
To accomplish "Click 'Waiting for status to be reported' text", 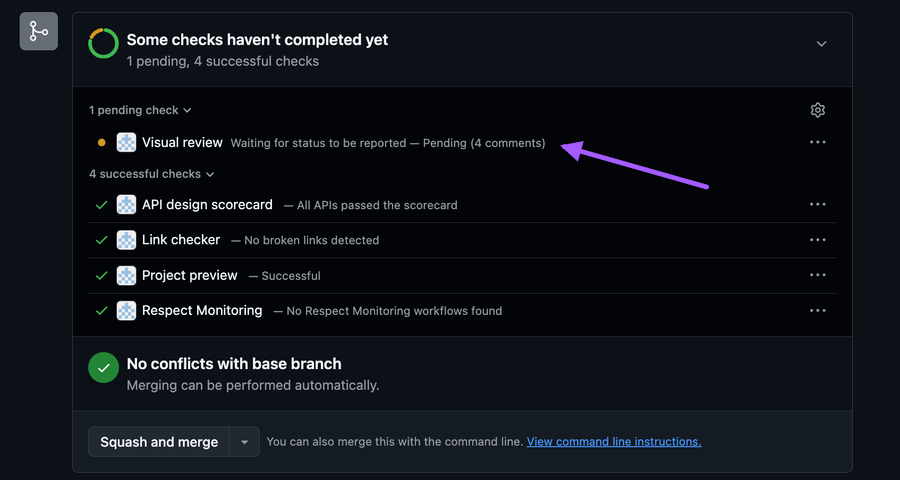I will click(x=319, y=143).
